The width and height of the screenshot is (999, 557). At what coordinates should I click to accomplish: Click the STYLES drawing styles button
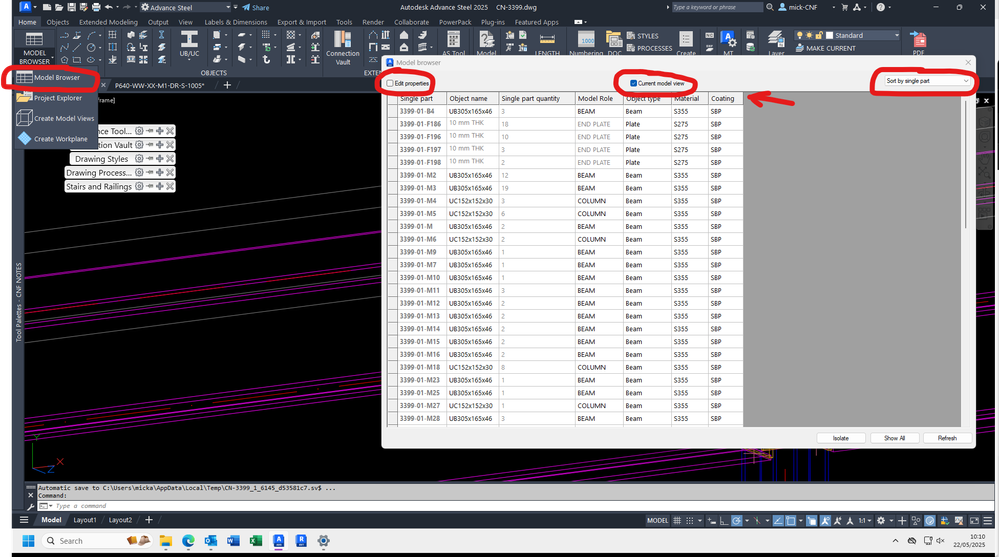point(643,36)
